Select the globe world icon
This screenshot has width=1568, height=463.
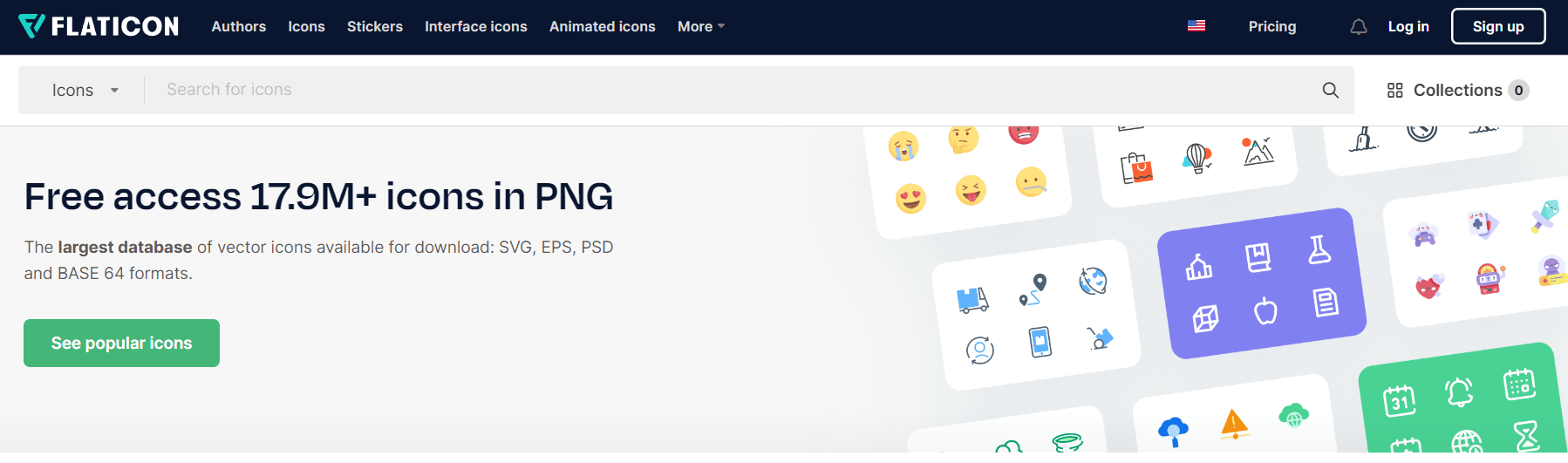coord(1093,281)
